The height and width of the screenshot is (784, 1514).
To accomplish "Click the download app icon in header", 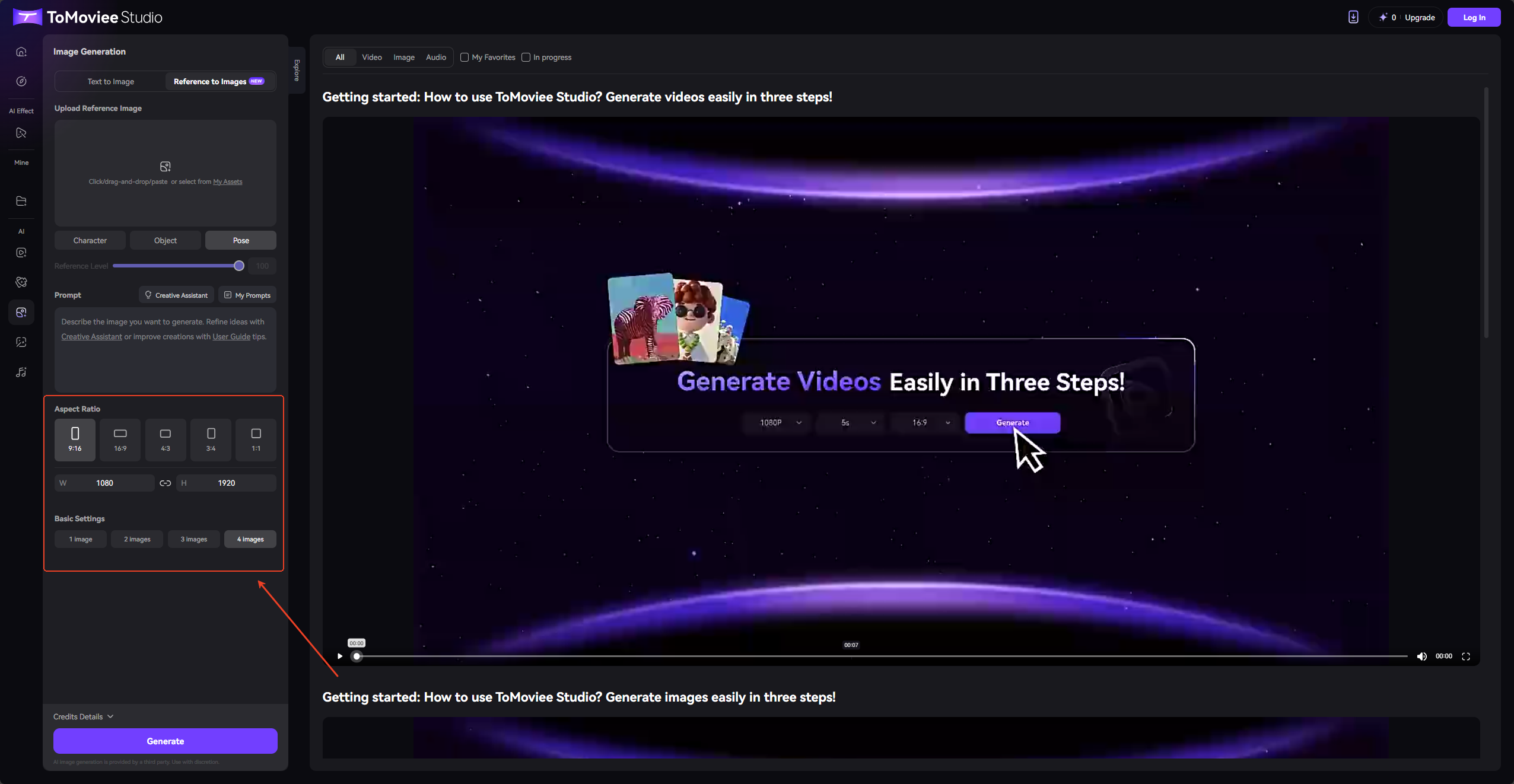I will tap(1353, 17).
